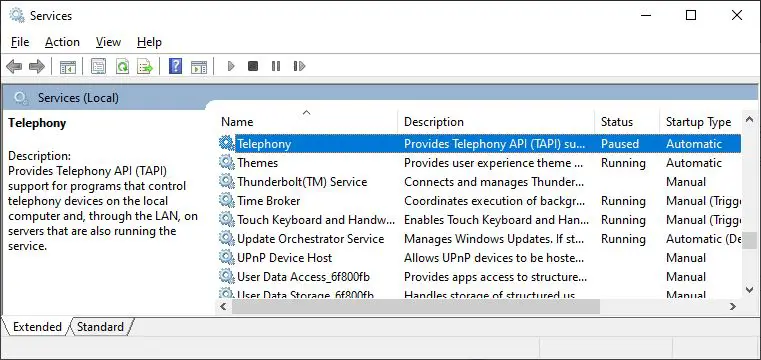Sort by the Startup Type column header
The height and width of the screenshot is (360, 761).
tap(699, 122)
